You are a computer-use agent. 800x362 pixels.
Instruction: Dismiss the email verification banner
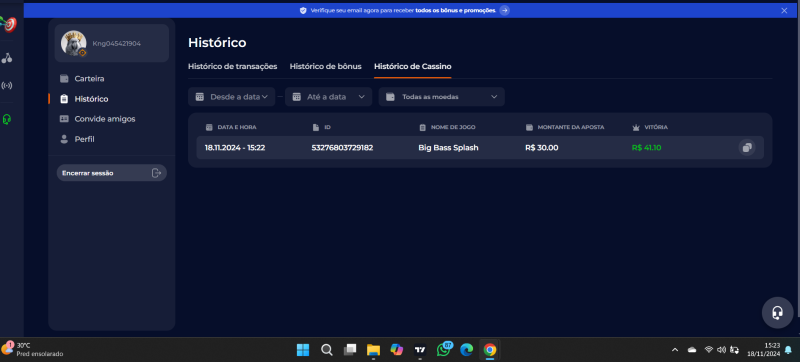pyautogui.click(x=784, y=10)
